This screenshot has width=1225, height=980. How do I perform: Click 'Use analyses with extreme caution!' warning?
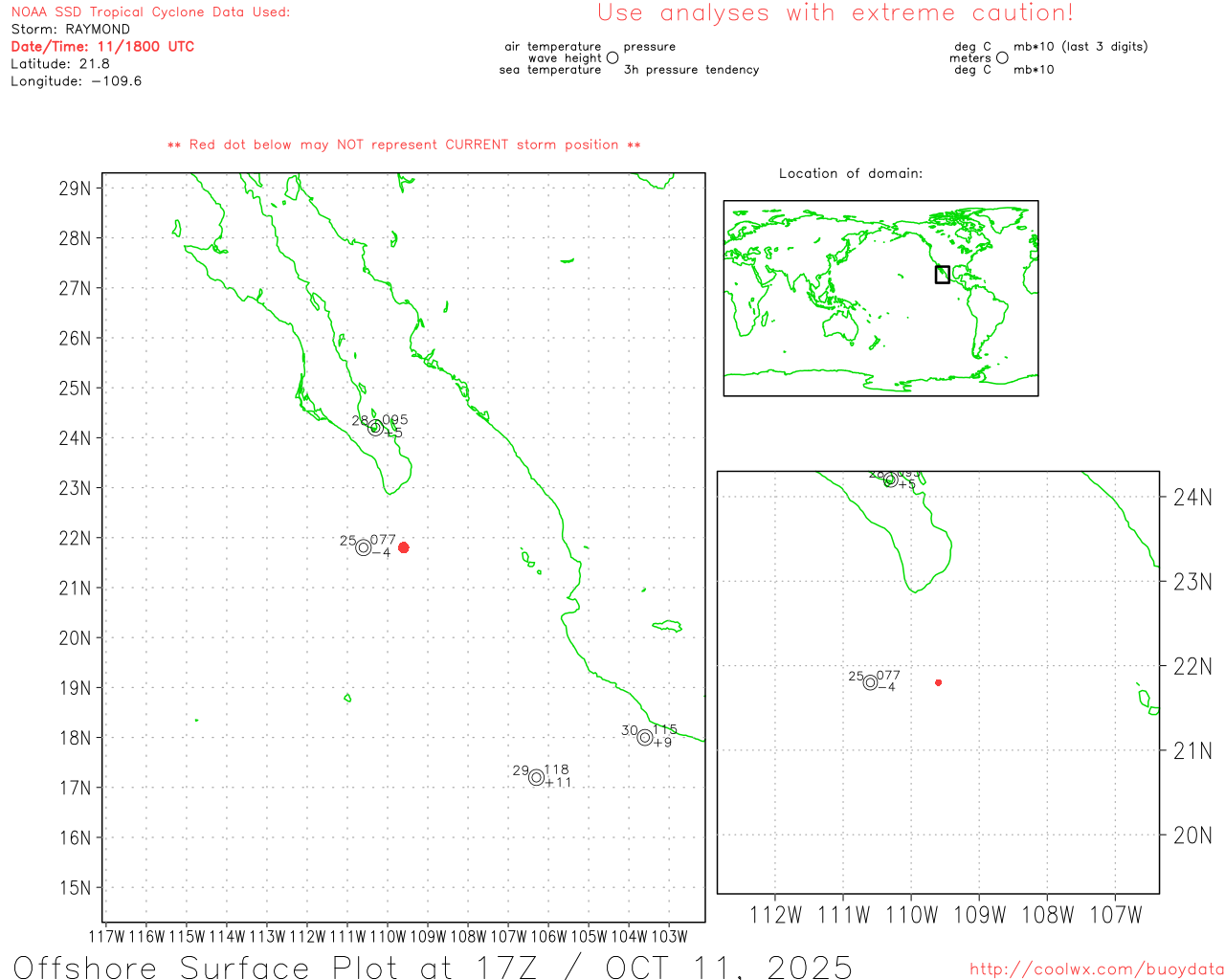click(x=835, y=13)
